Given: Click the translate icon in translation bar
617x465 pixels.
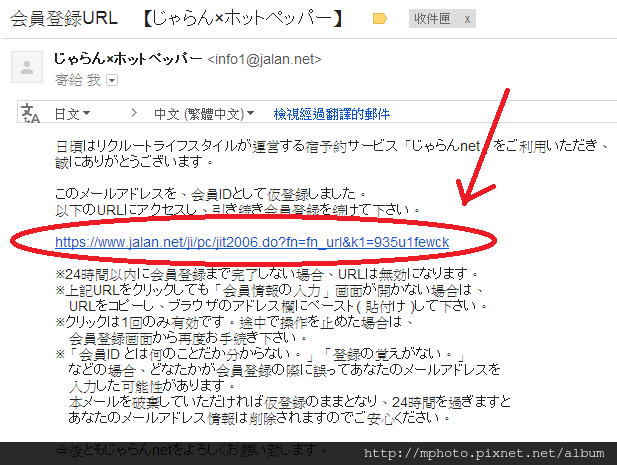Looking at the screenshot, I should [30, 113].
